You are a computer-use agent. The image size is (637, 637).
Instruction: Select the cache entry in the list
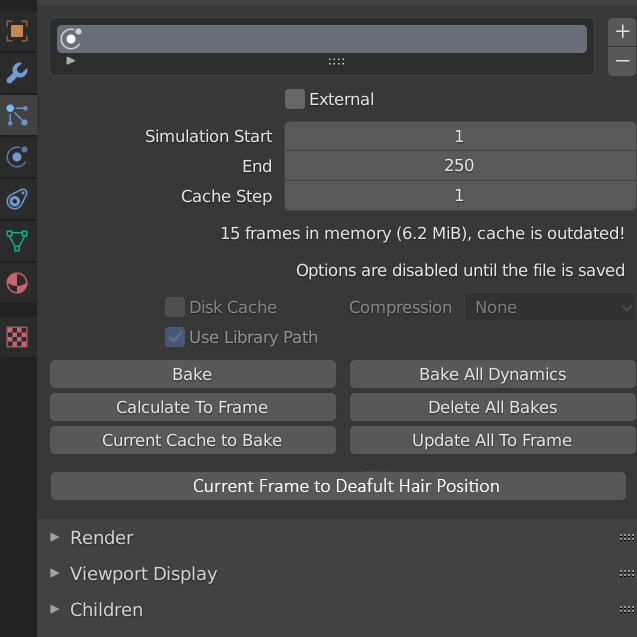322,39
